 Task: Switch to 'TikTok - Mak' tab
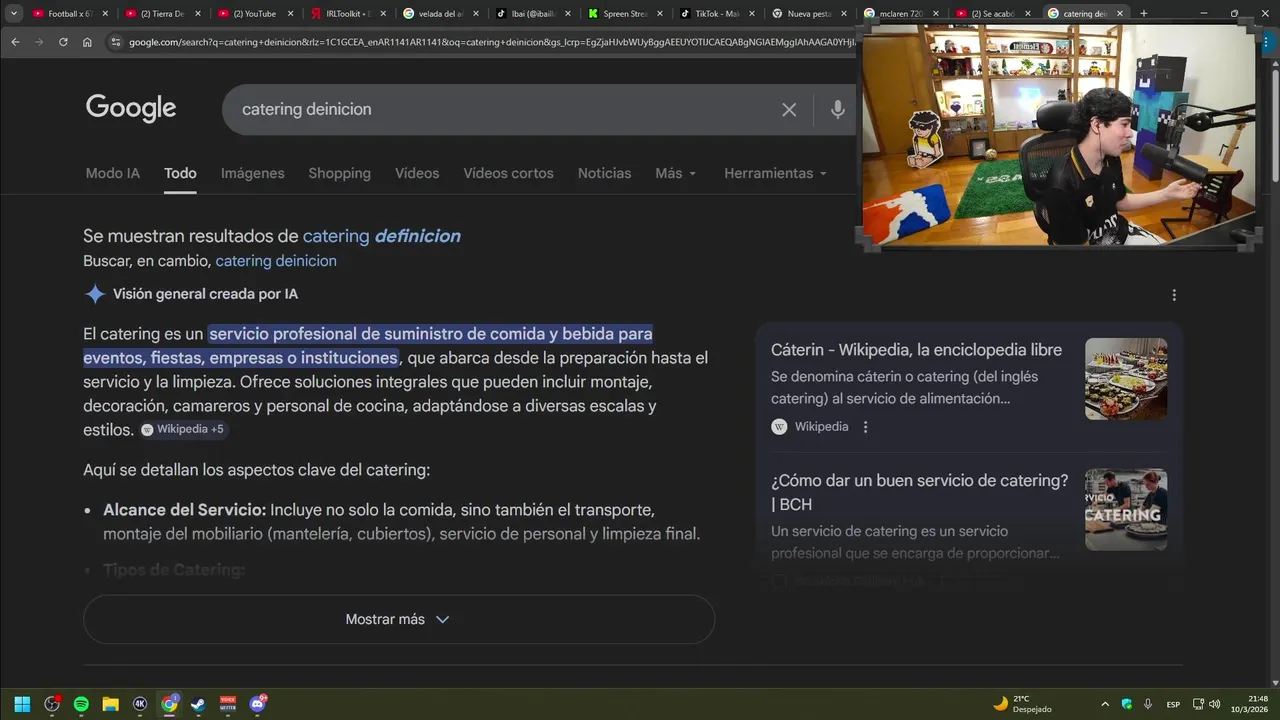tap(717, 14)
